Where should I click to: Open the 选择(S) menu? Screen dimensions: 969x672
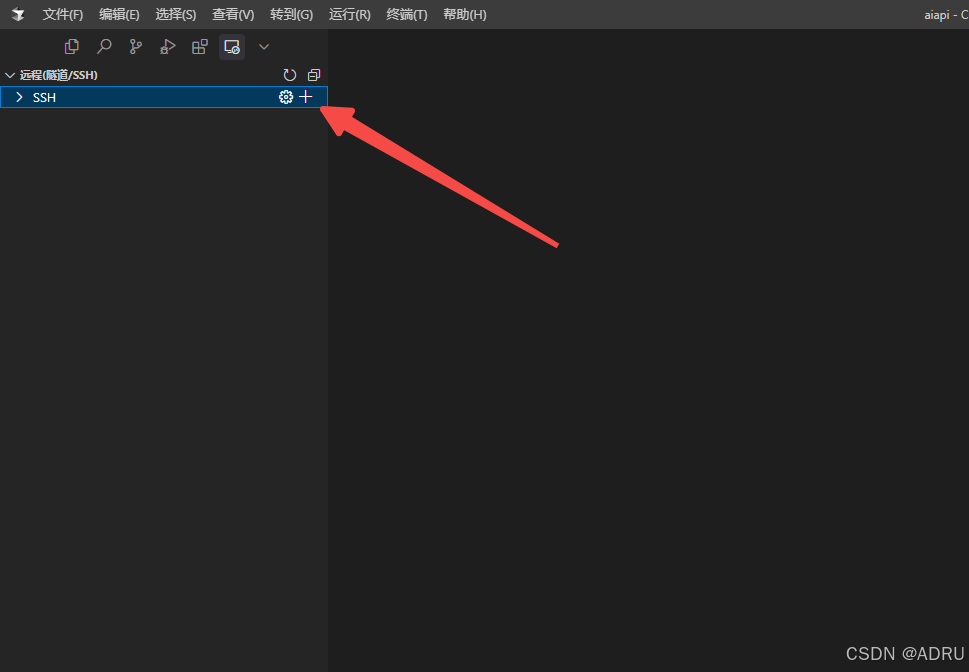pyautogui.click(x=176, y=14)
